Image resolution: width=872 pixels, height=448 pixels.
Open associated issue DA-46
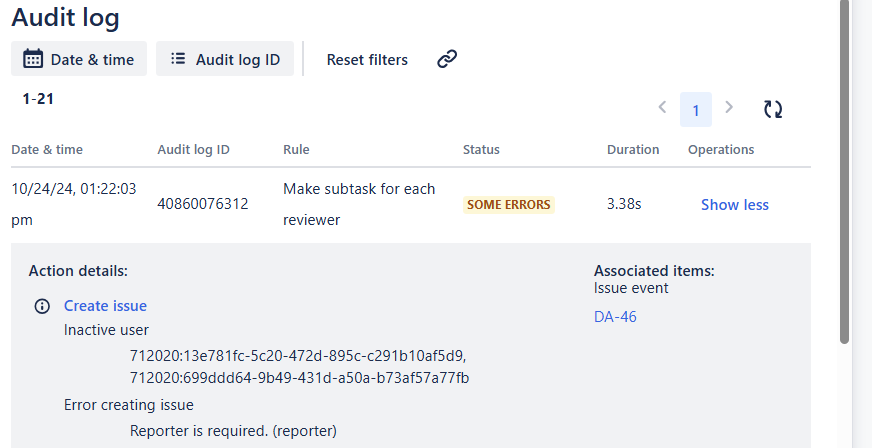[615, 317]
